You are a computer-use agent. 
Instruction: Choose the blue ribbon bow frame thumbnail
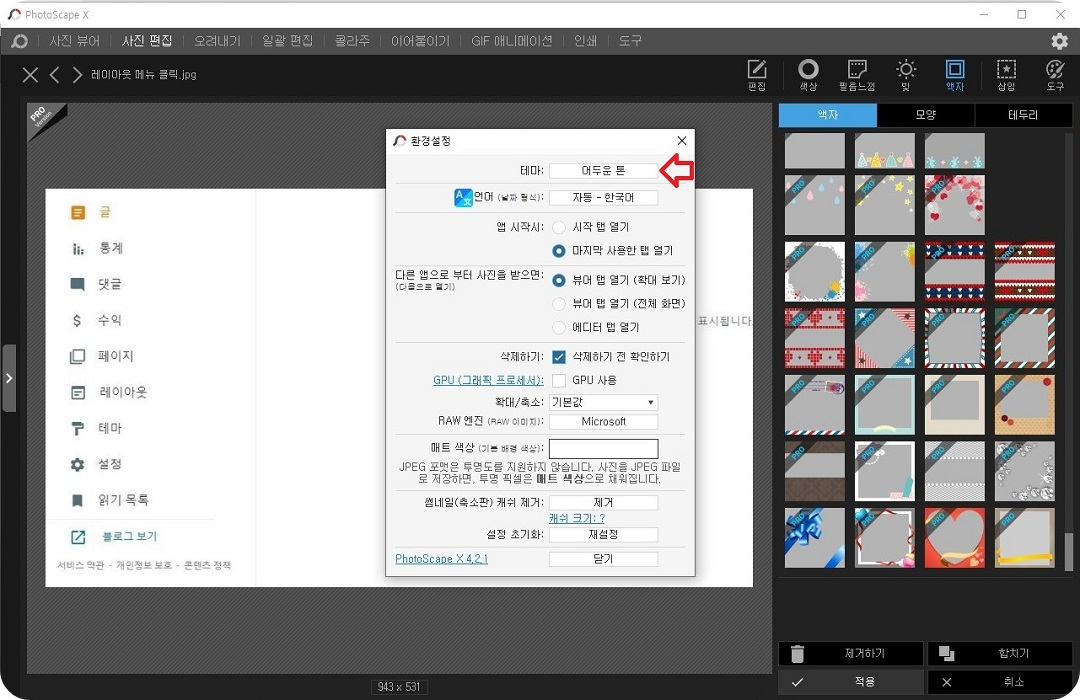(x=815, y=538)
